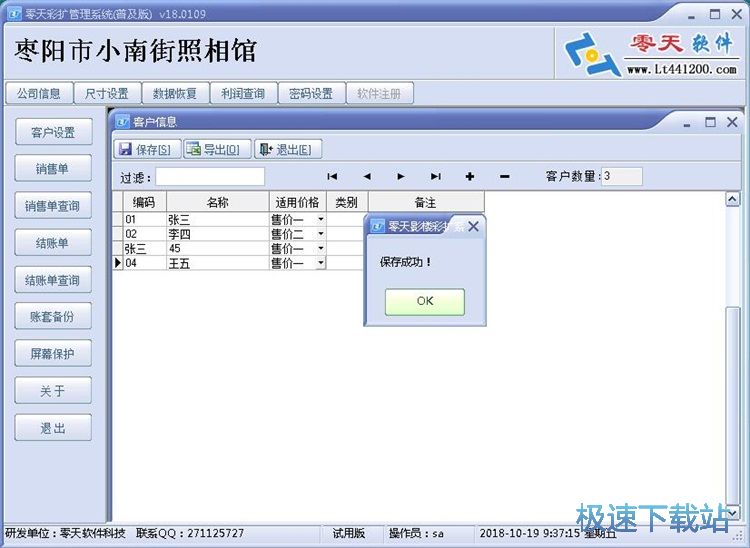Click the 客户数量 count field
Viewport: 750px width, 548px height.
coord(621,176)
